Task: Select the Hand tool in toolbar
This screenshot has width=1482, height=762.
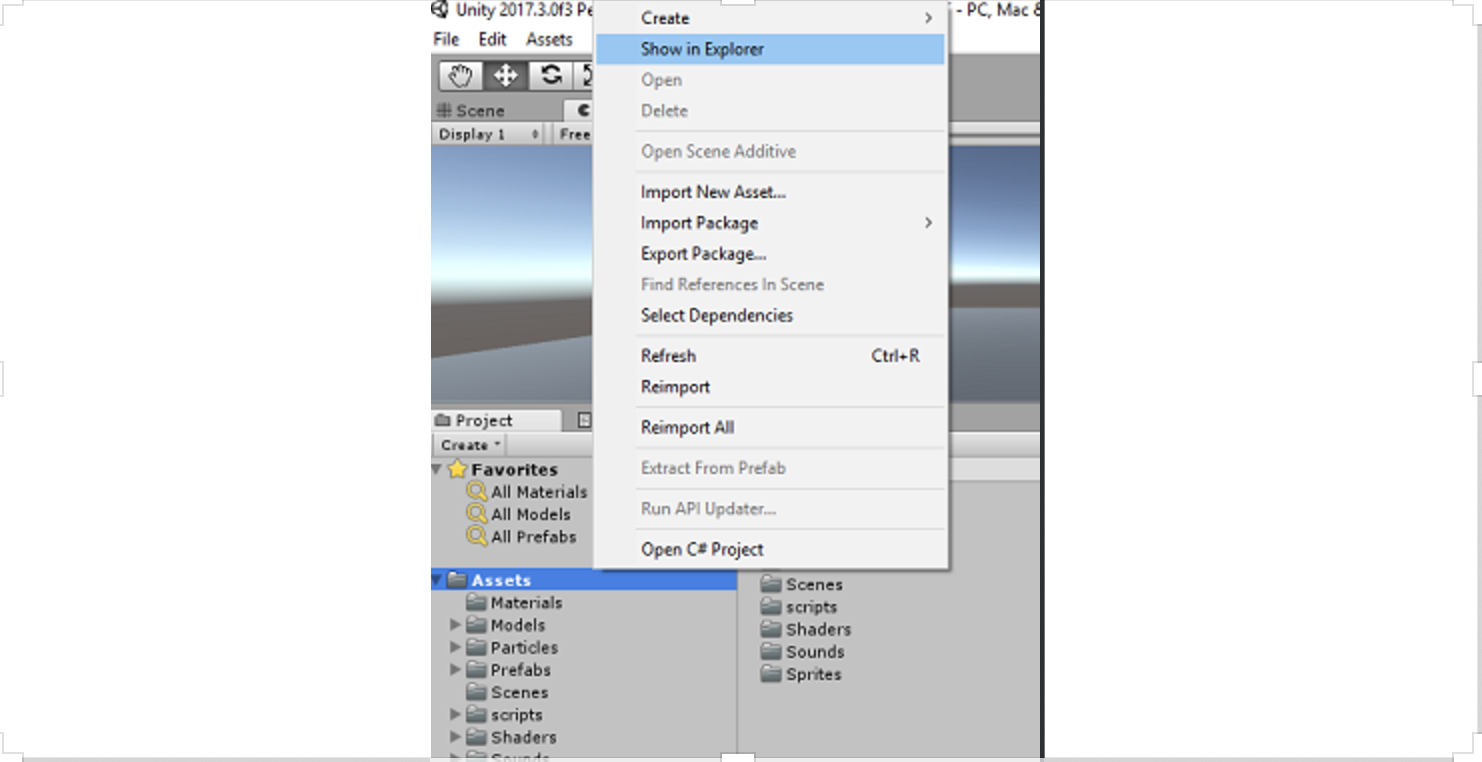Action: [460, 76]
